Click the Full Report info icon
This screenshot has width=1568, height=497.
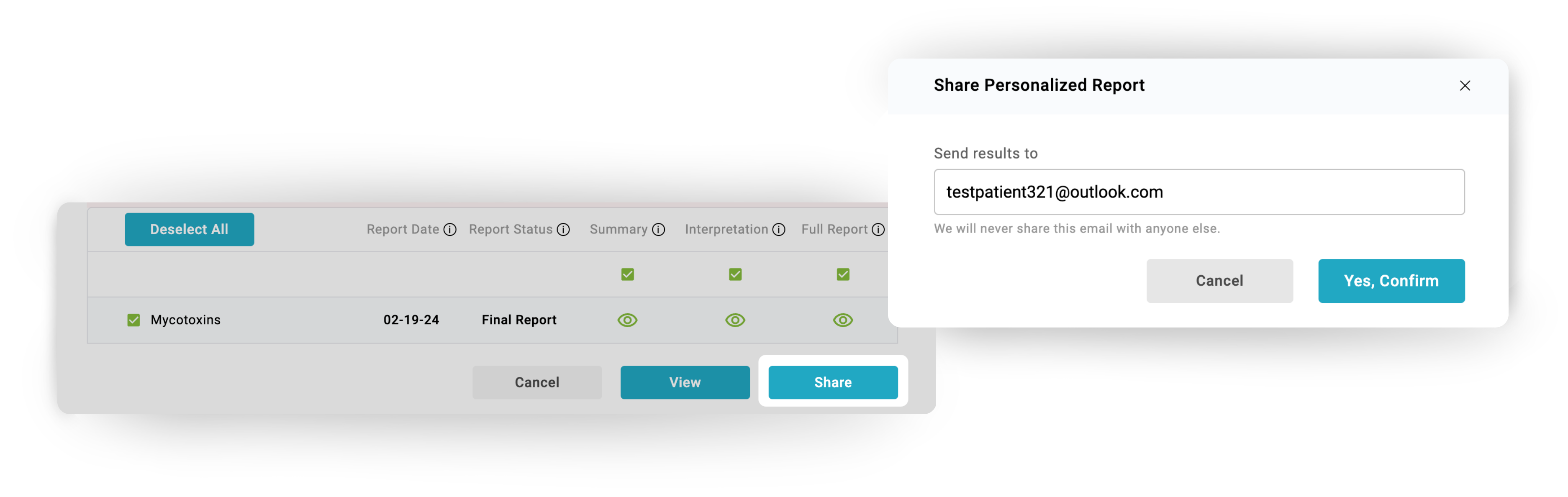coord(878,229)
